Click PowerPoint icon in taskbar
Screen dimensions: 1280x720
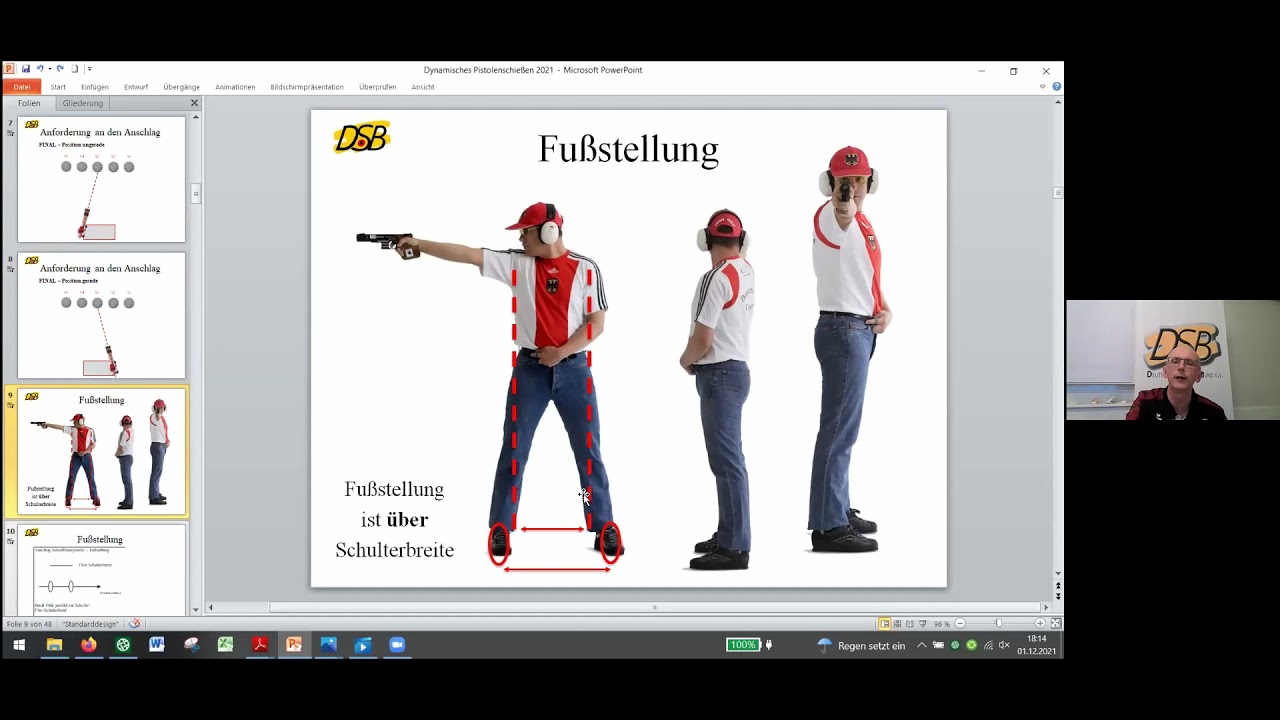(294, 645)
